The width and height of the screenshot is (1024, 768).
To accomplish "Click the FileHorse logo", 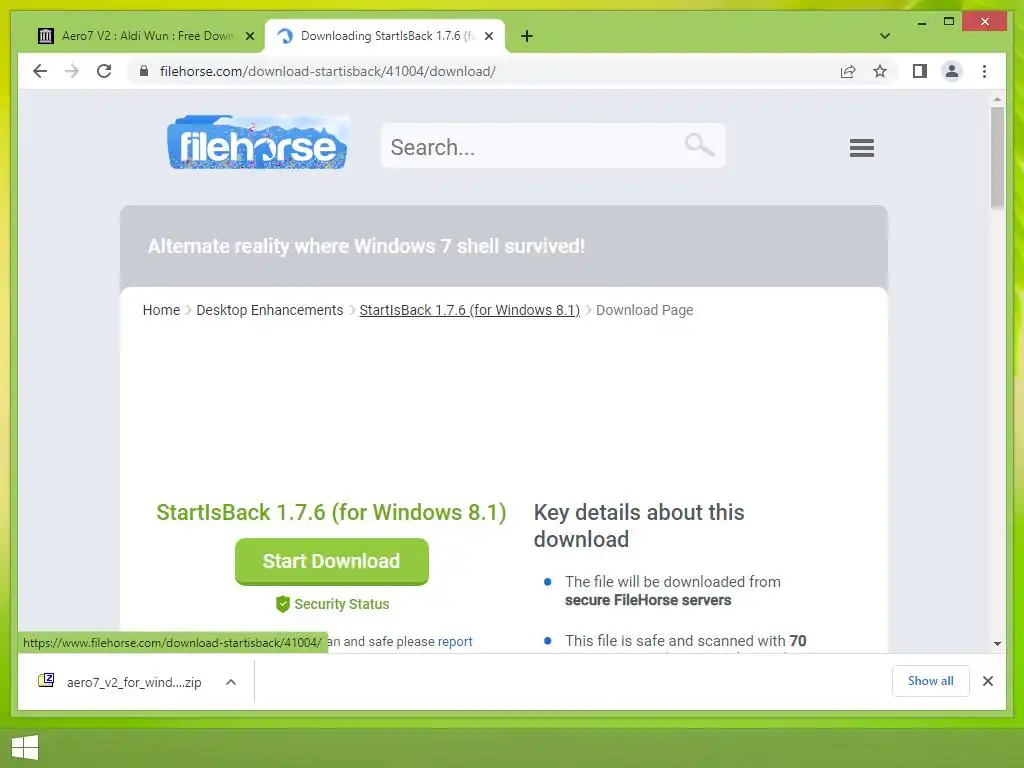I will (258, 143).
